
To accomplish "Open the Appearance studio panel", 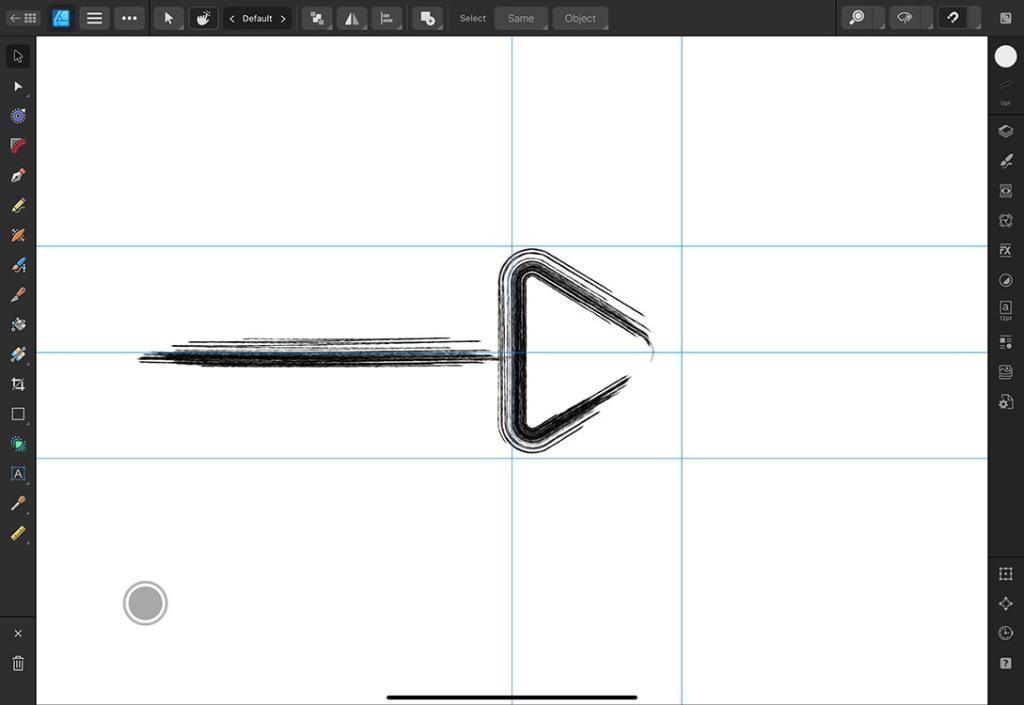I will 1006,191.
